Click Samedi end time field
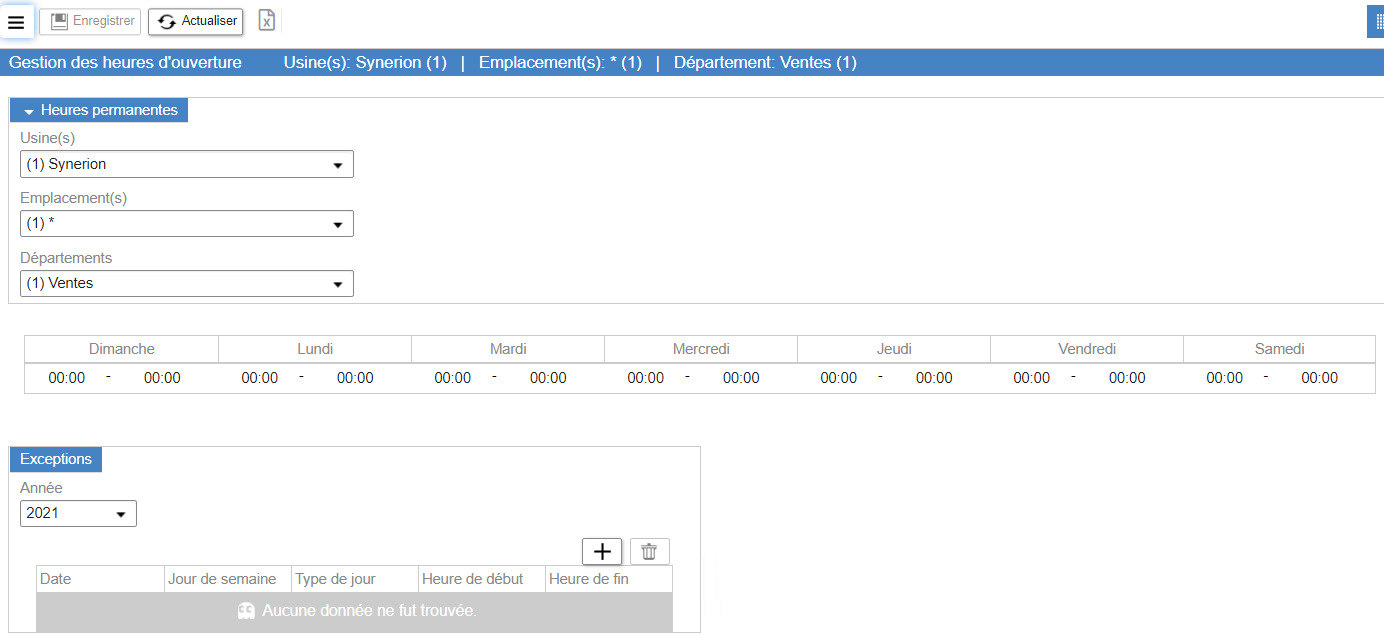 (1320, 378)
